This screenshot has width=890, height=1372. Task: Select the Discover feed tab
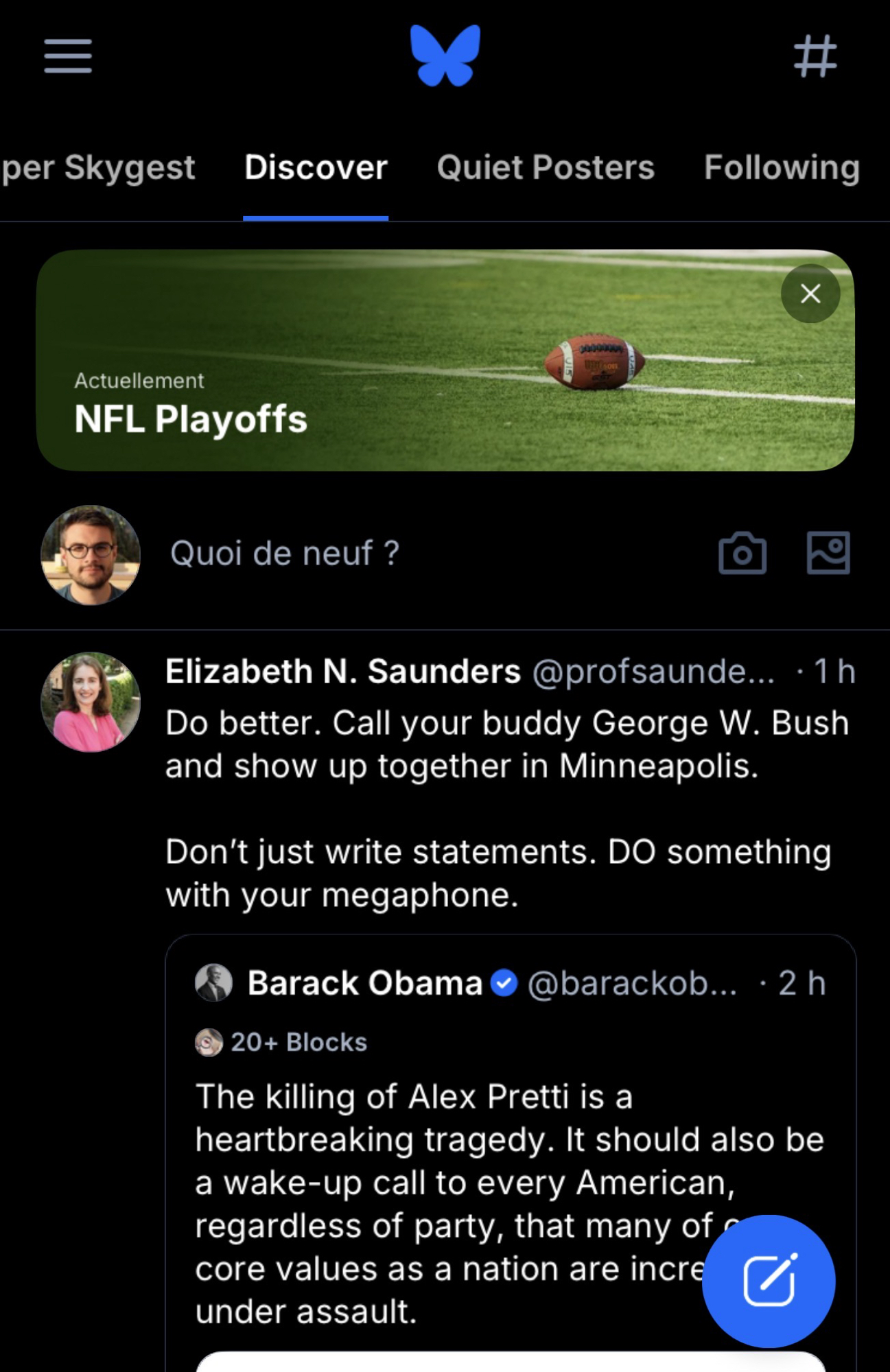tap(316, 168)
